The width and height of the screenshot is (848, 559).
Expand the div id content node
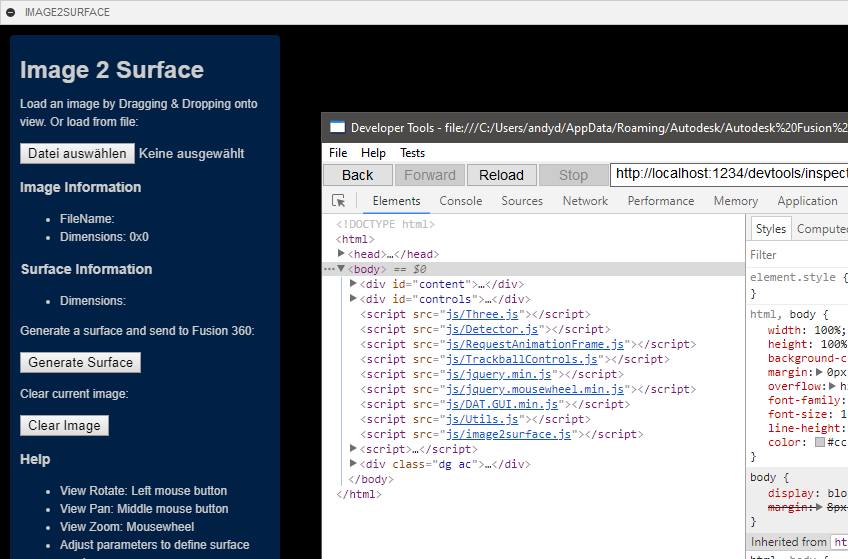pyautogui.click(x=353, y=283)
